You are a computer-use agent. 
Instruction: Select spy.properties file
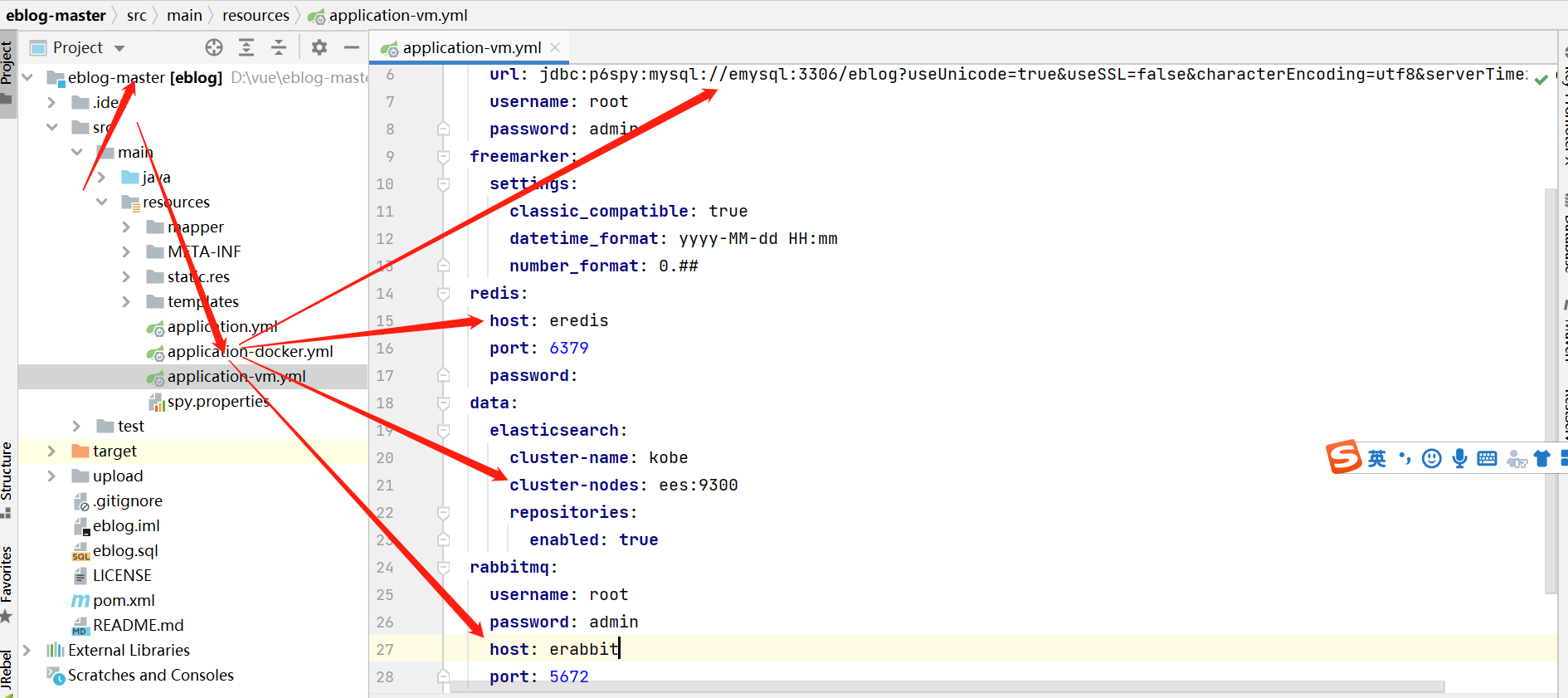(x=218, y=401)
